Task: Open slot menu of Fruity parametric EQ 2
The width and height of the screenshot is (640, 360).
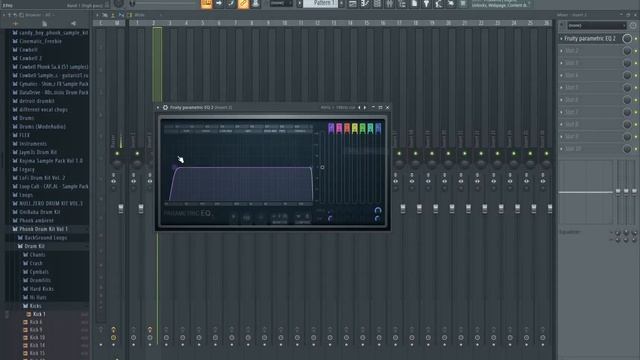Action: [x=562, y=38]
